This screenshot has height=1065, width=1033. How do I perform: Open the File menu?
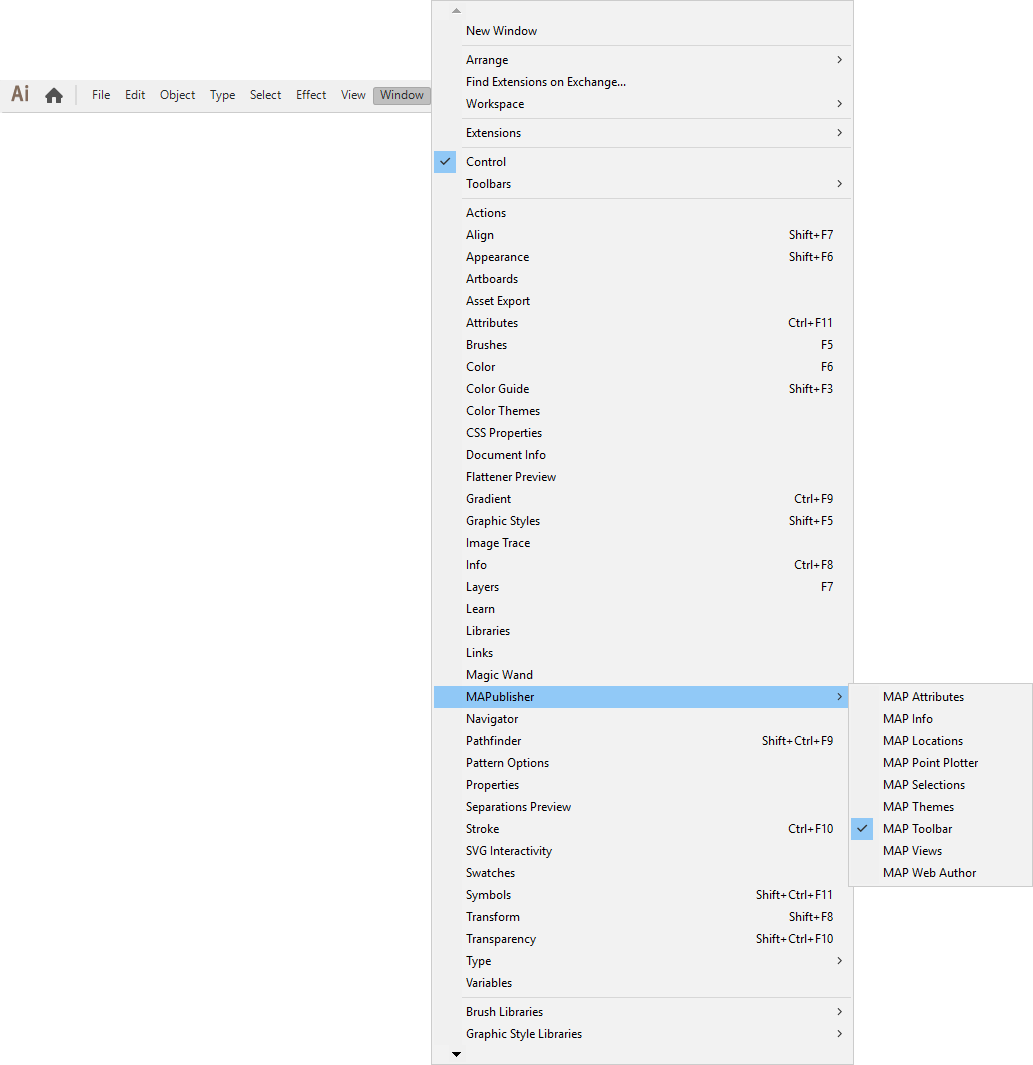point(101,95)
